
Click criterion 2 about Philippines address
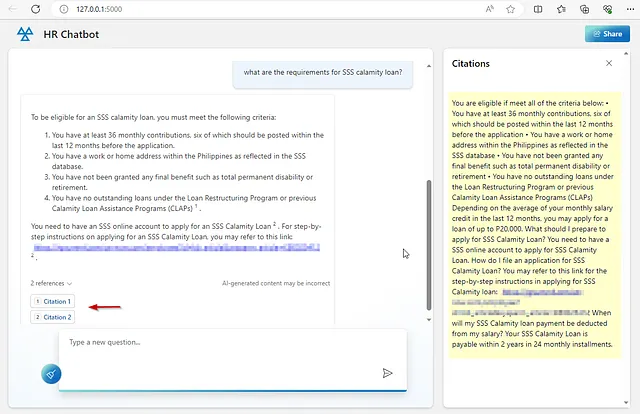click(179, 161)
